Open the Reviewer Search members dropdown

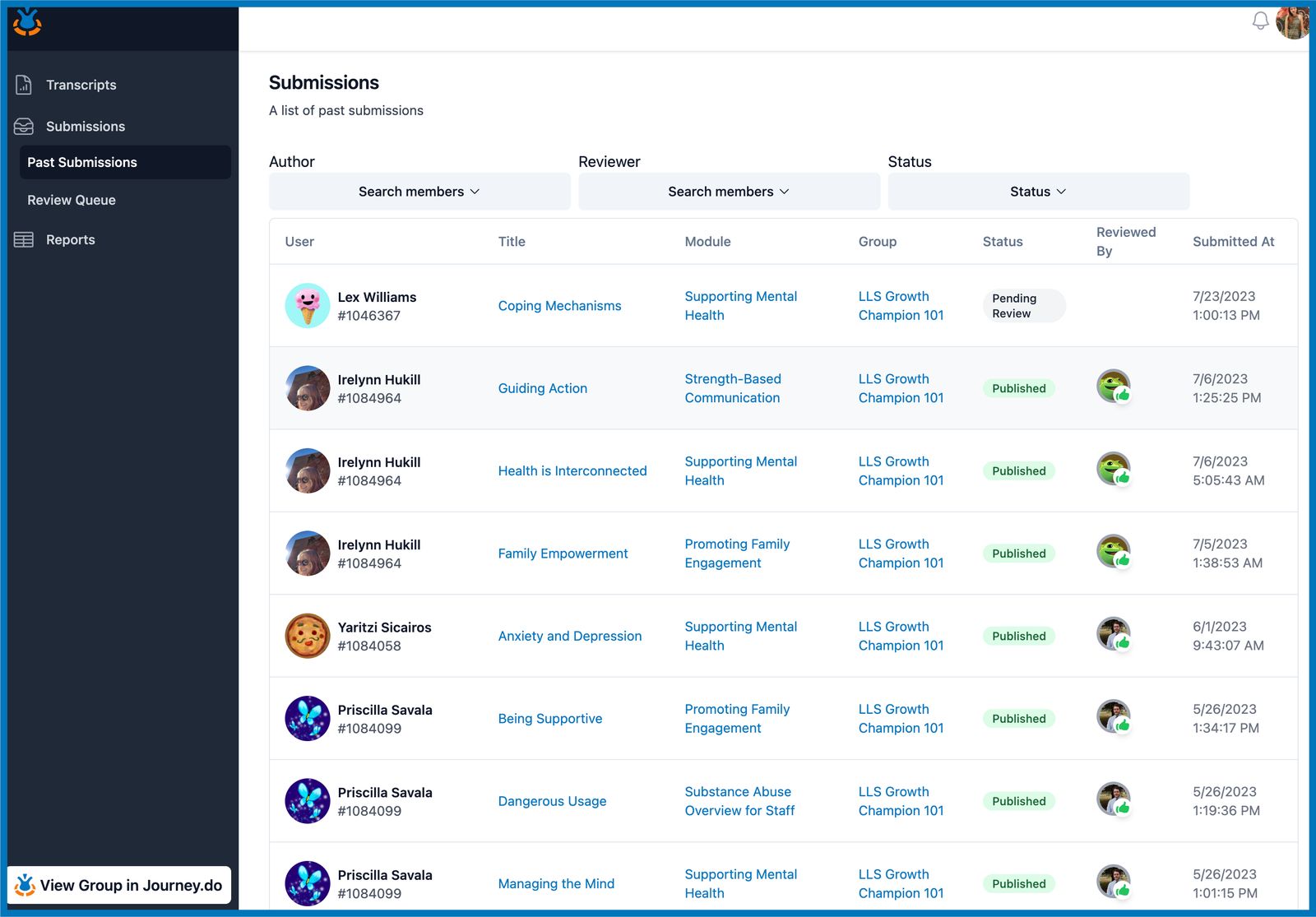tap(728, 191)
